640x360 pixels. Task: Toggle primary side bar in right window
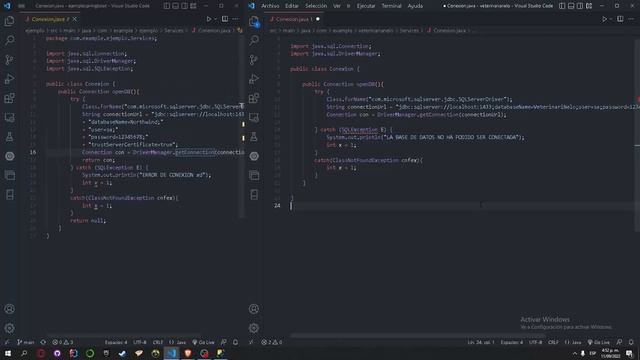coord(562,6)
